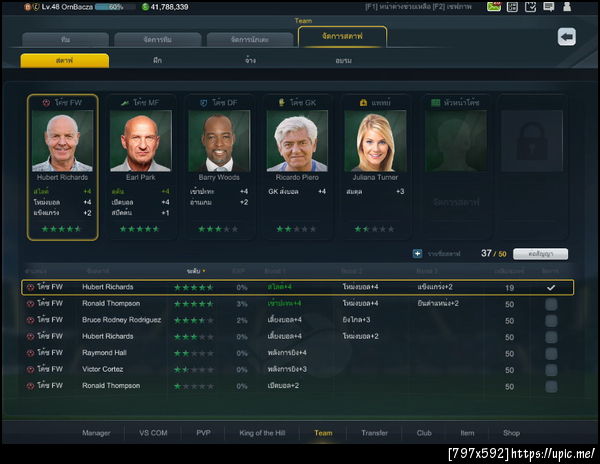Viewport: 600px width, 464px height.
Task: Open the chat speech bubble icon
Action: (549, 7)
